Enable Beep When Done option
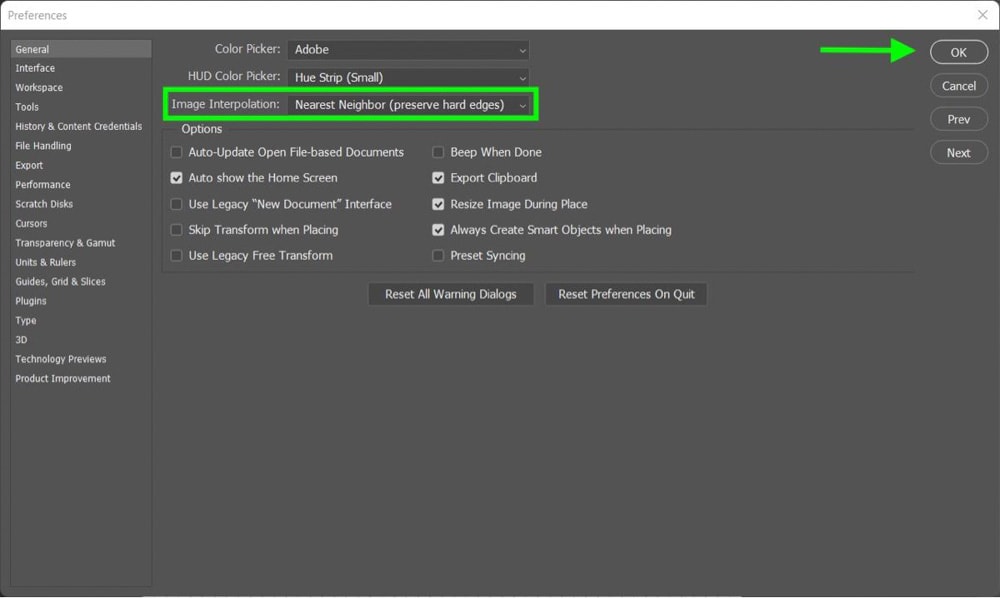This screenshot has width=1000, height=598. [x=438, y=152]
